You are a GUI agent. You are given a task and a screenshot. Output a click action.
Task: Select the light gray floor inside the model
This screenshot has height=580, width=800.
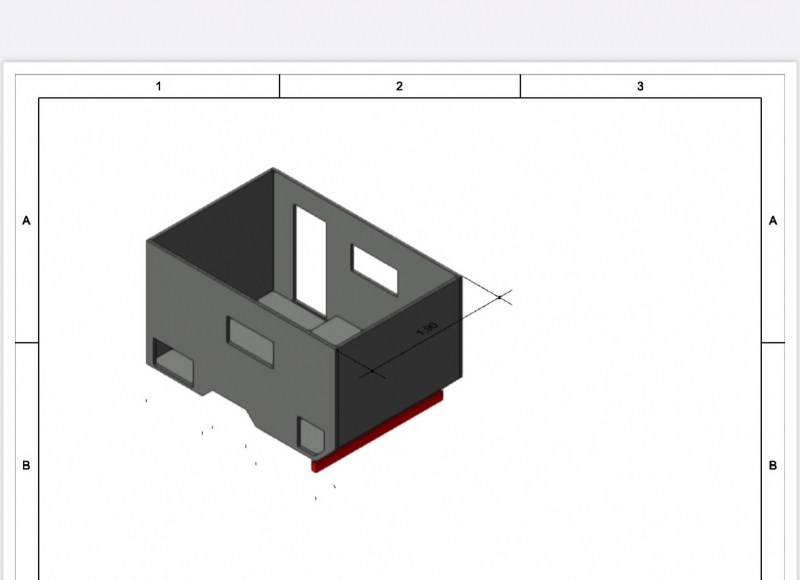point(300,315)
